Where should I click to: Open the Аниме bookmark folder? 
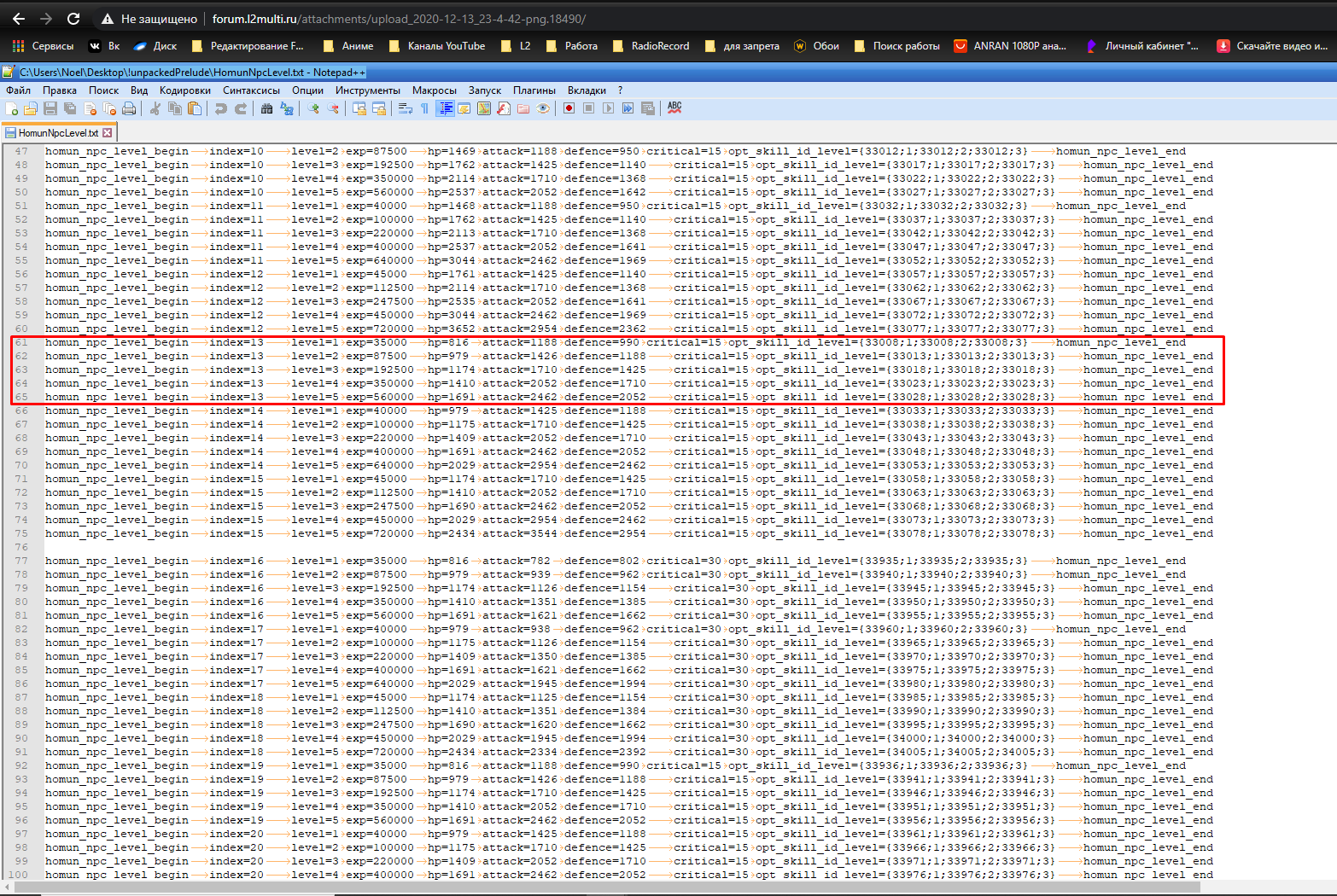coord(348,46)
